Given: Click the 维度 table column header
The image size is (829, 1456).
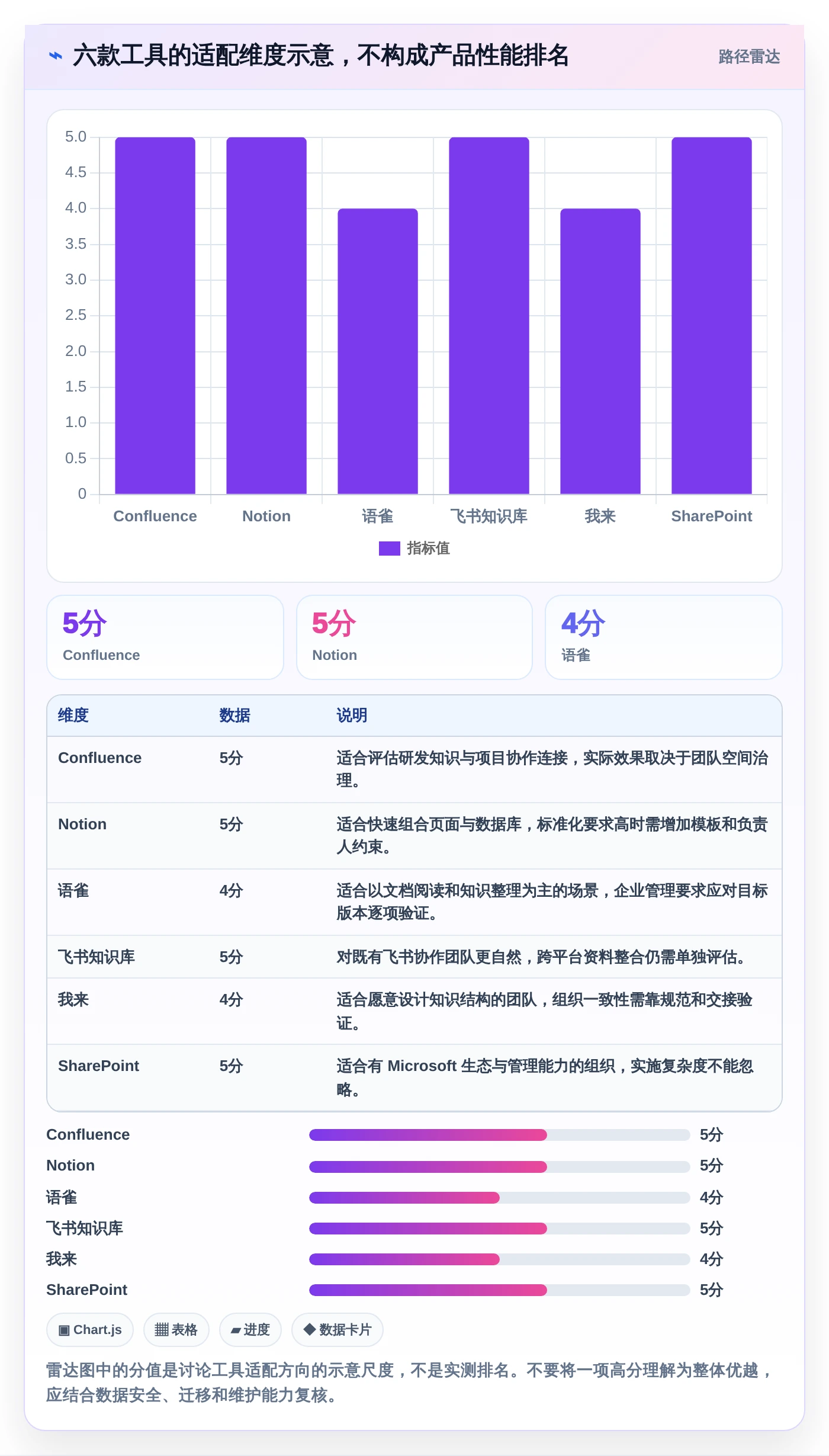Looking at the screenshot, I should (x=73, y=716).
